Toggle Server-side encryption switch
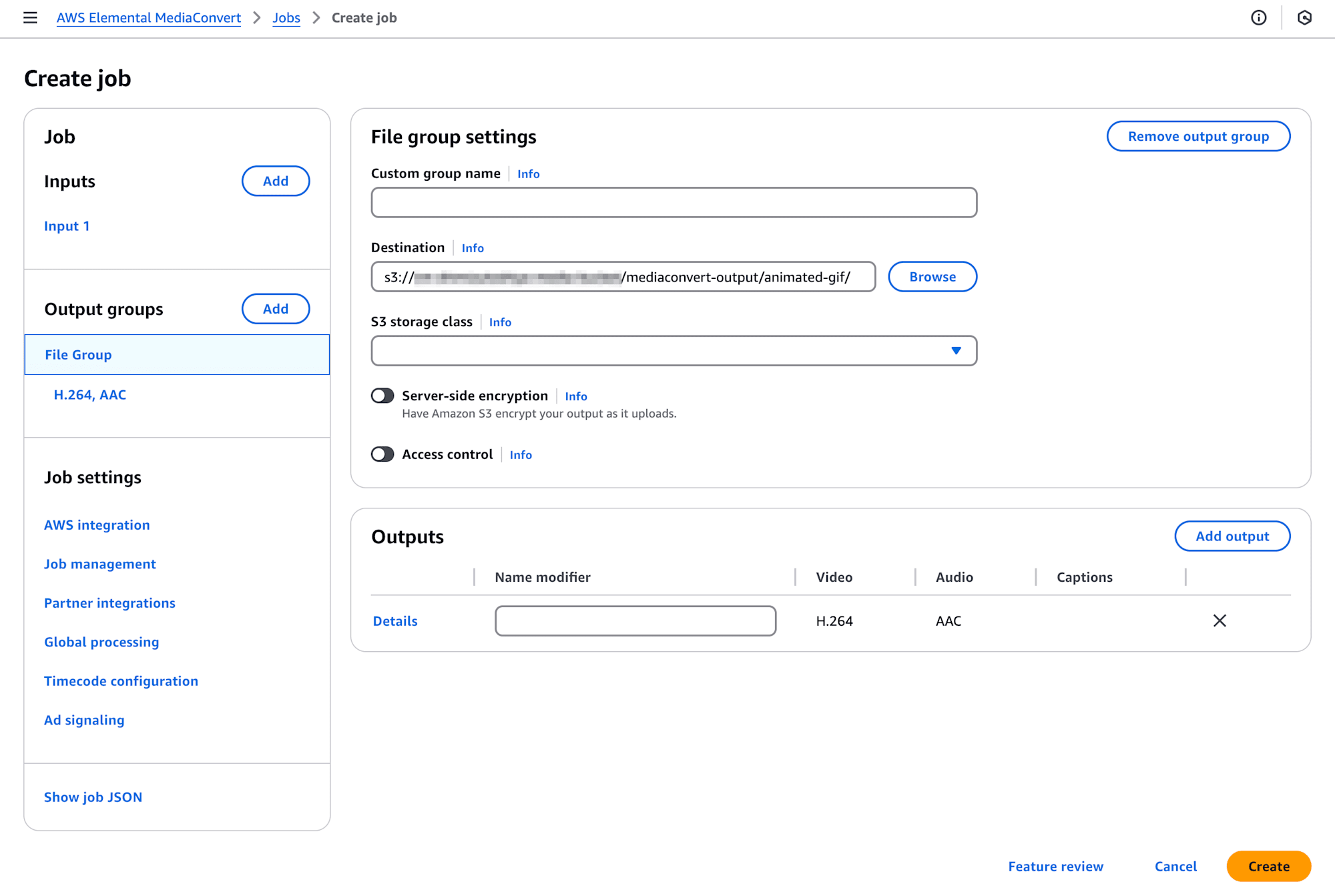Viewport: 1335px width, 896px height. pyautogui.click(x=382, y=396)
